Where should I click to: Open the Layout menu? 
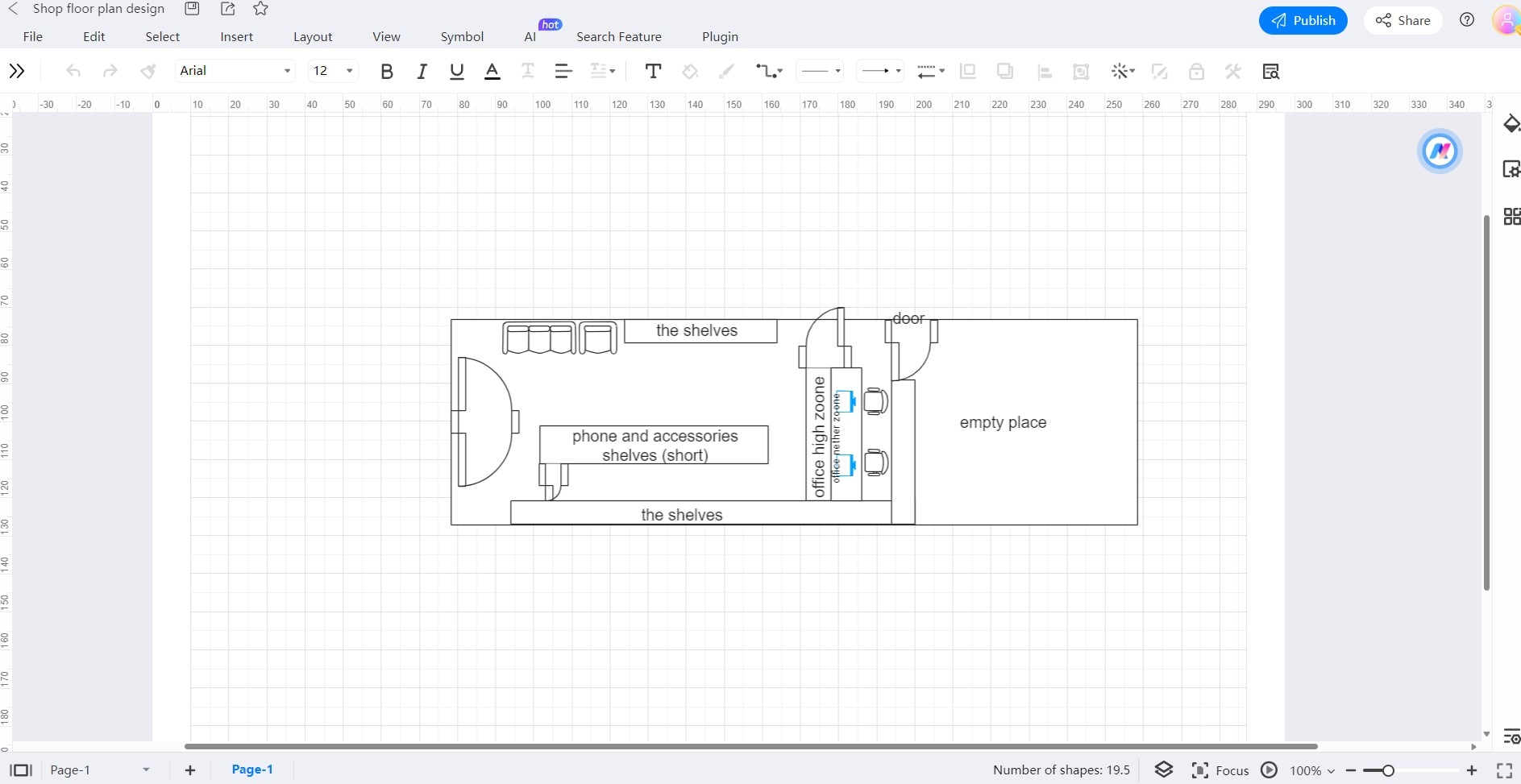(313, 36)
